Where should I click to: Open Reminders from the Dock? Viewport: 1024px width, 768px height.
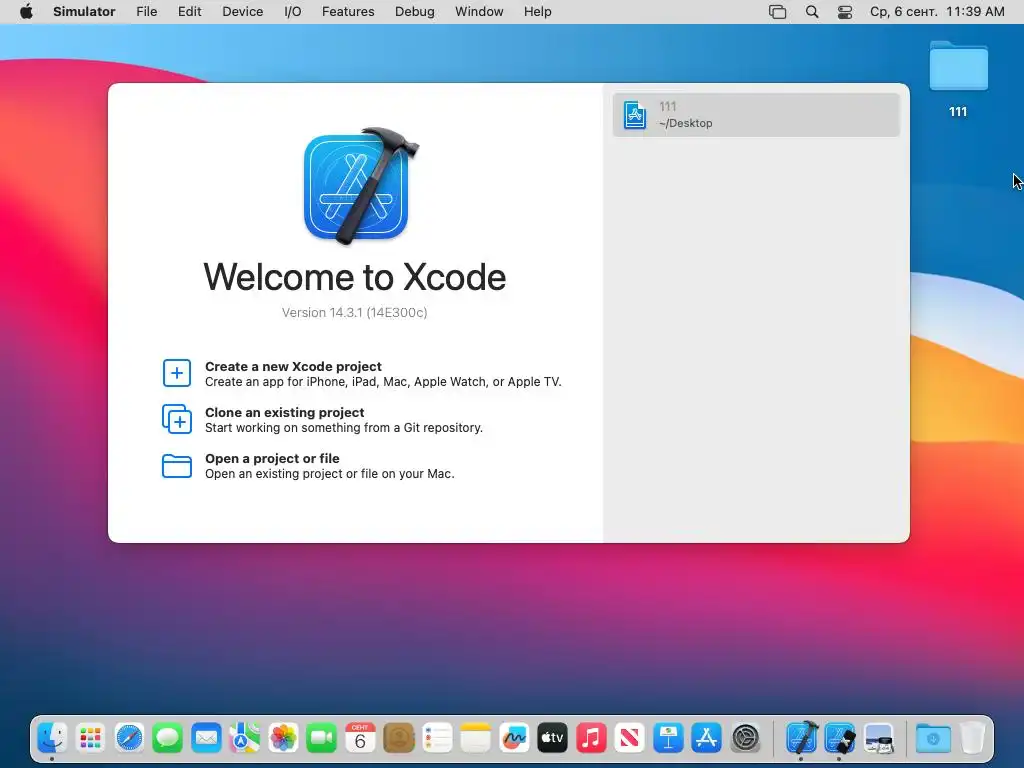[437, 739]
